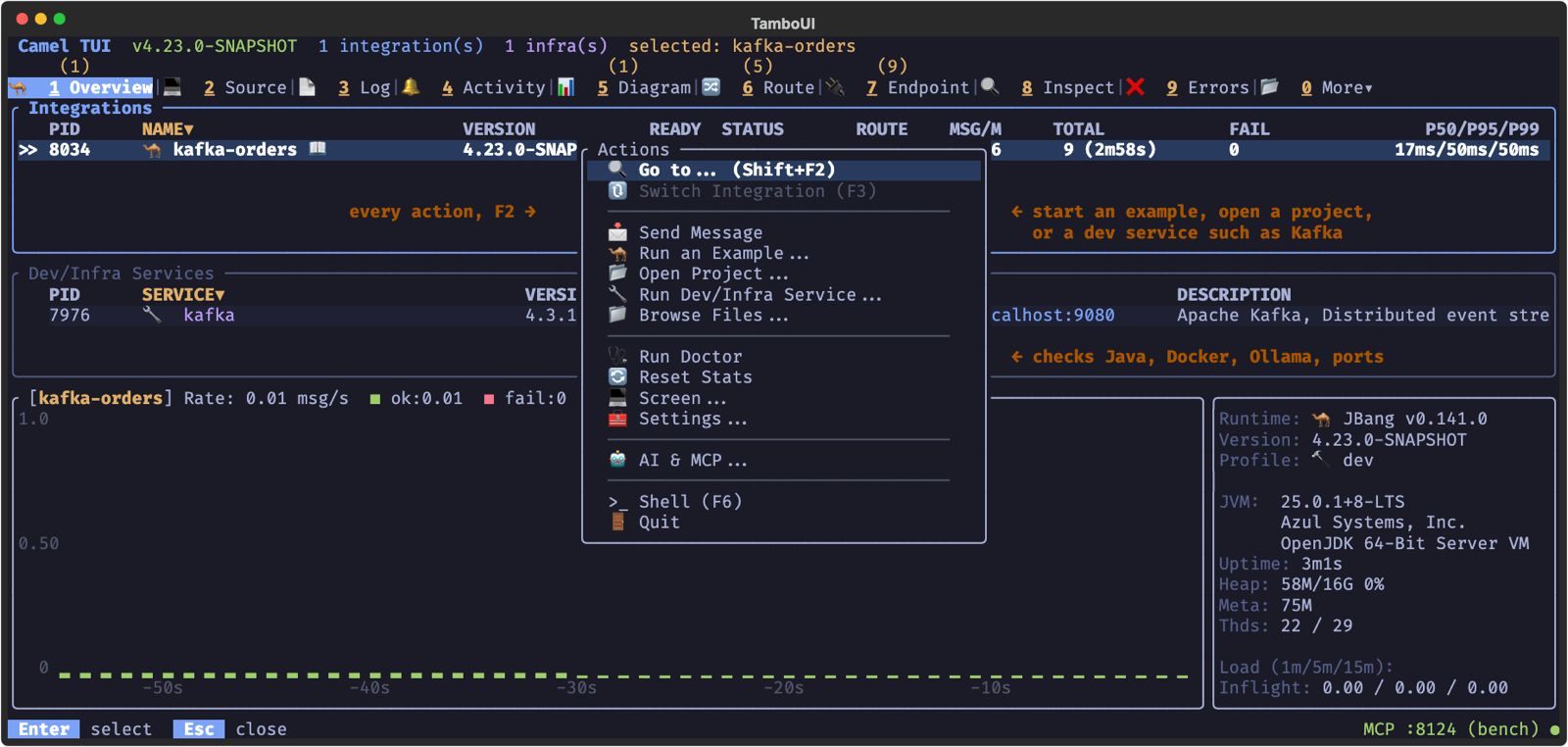Sort services by SERVICE column header
This screenshot has height=747, width=1568.
tap(183, 294)
